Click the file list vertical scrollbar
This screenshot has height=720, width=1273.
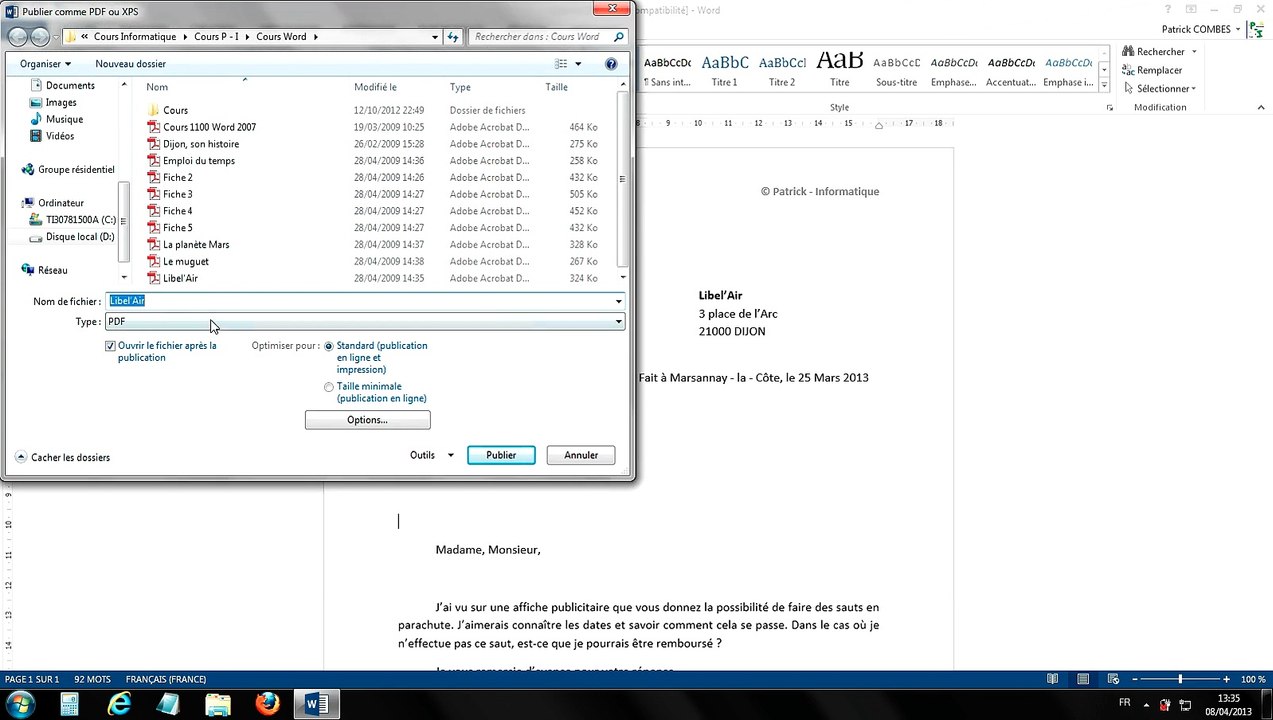tap(623, 180)
